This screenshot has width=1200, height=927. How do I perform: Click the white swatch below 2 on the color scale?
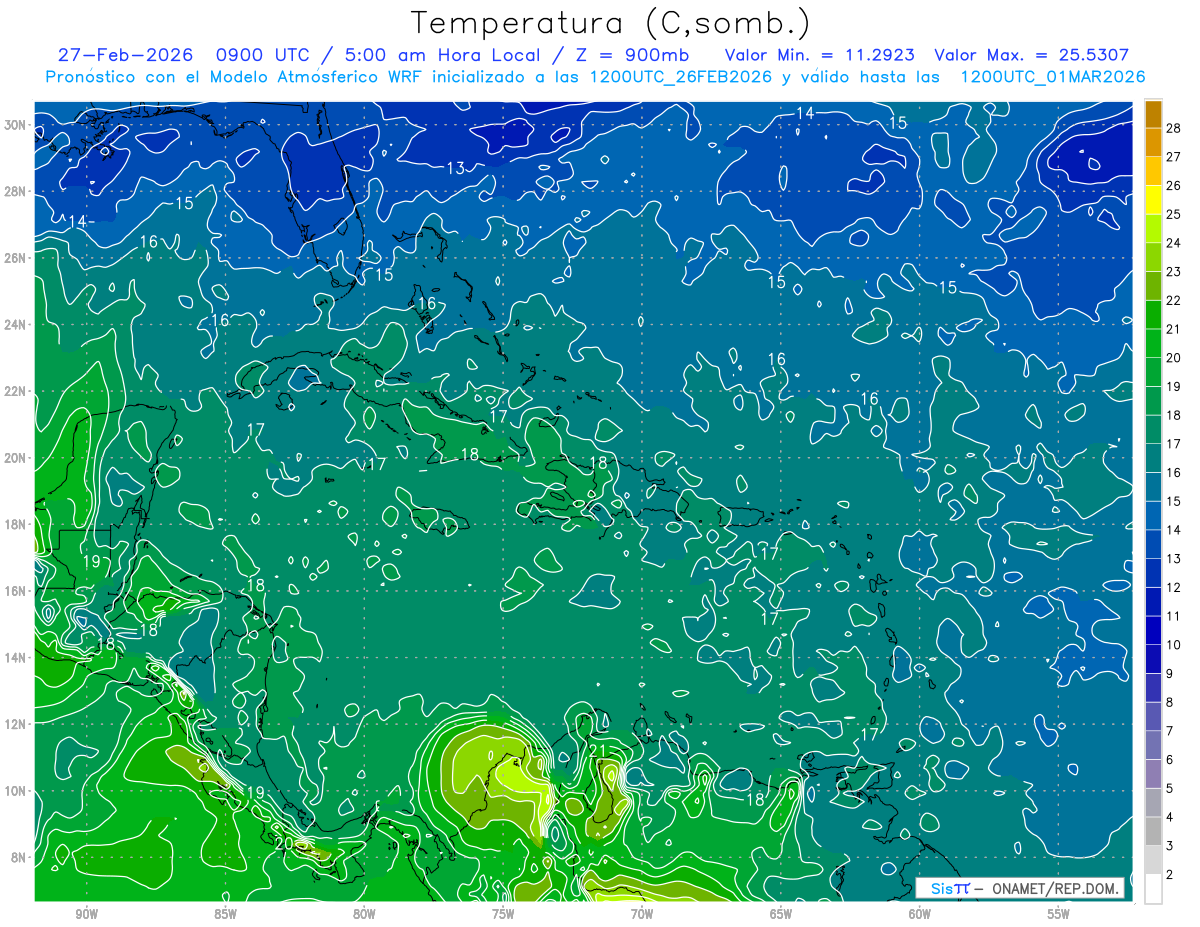pyautogui.click(x=1153, y=889)
